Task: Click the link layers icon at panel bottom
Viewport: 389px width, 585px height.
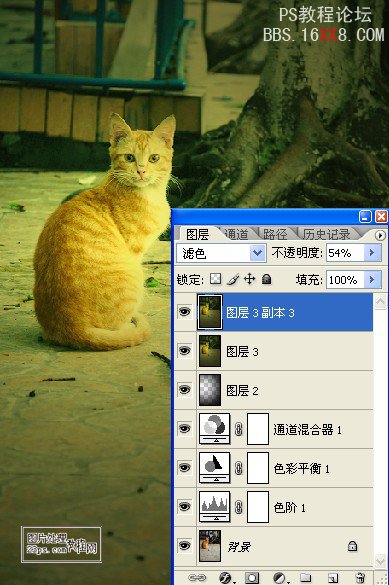Action: 197,578
